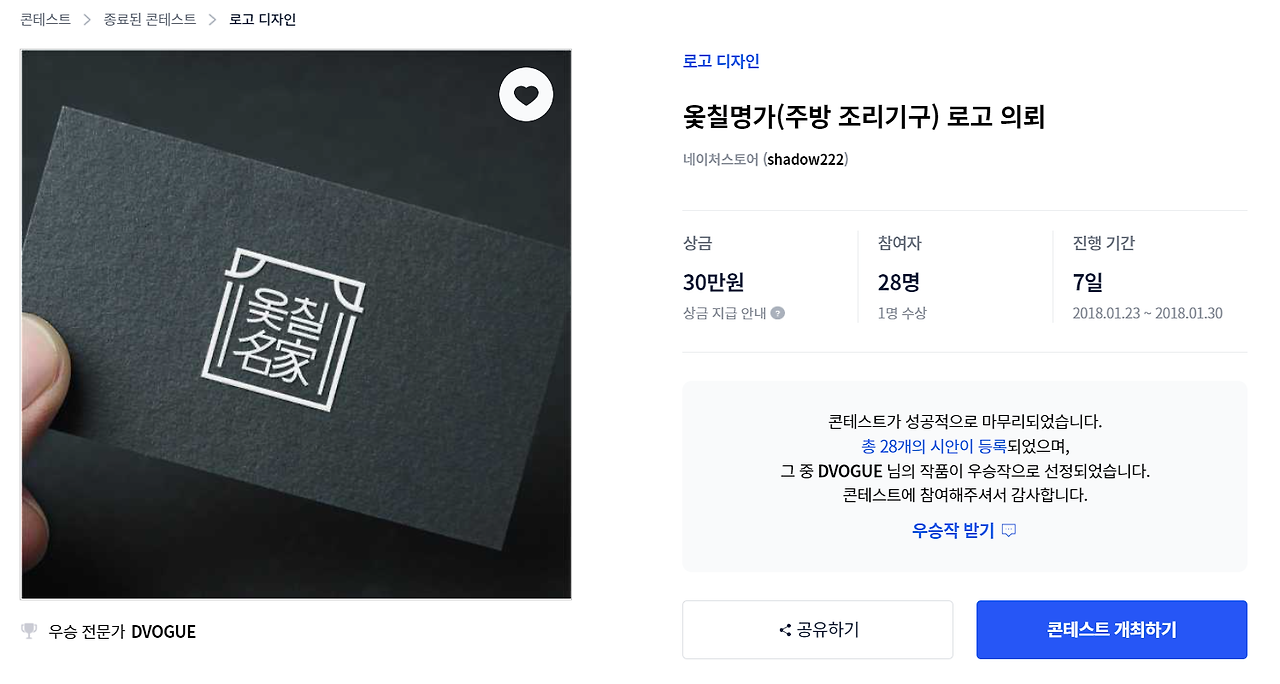Go to 종료된 콘테스트 breadcrumb
Image resolution: width=1280 pixels, height=684 pixels.
pyautogui.click(x=150, y=20)
